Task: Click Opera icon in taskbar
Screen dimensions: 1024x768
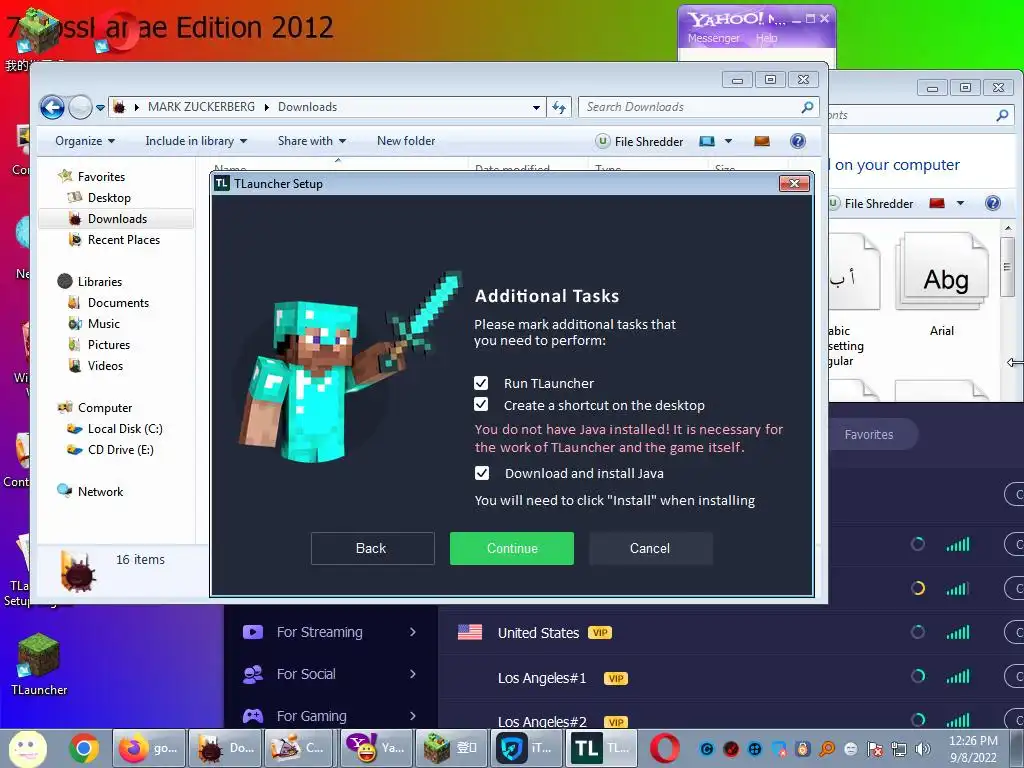Action: [x=665, y=748]
